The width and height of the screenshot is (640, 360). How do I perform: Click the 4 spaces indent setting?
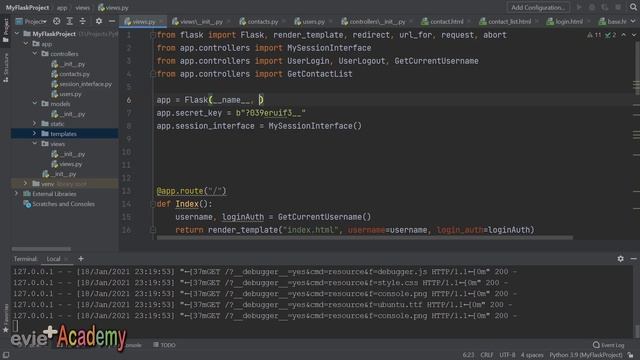[x=532, y=356]
